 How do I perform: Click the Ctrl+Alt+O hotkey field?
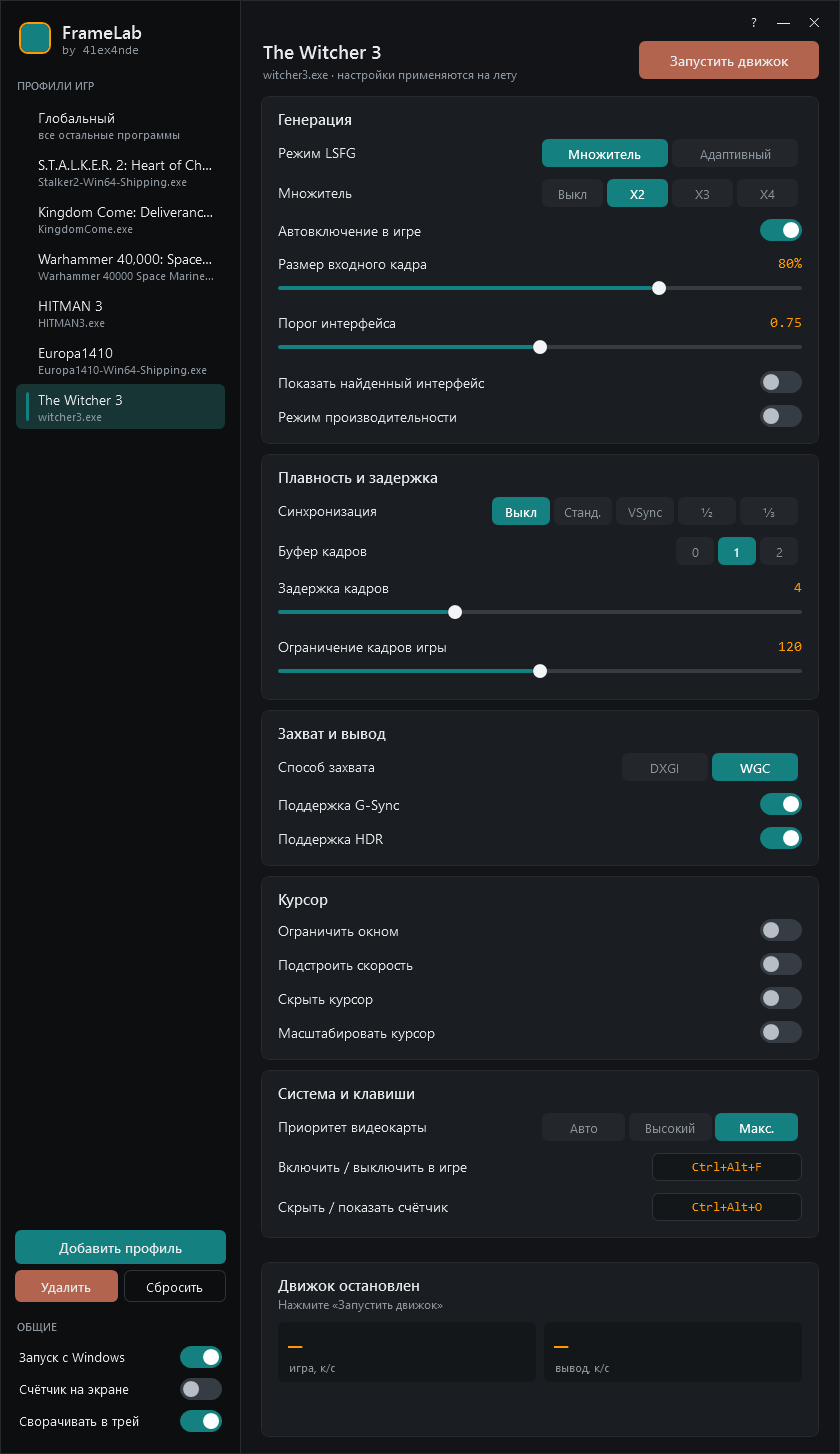coord(727,1207)
